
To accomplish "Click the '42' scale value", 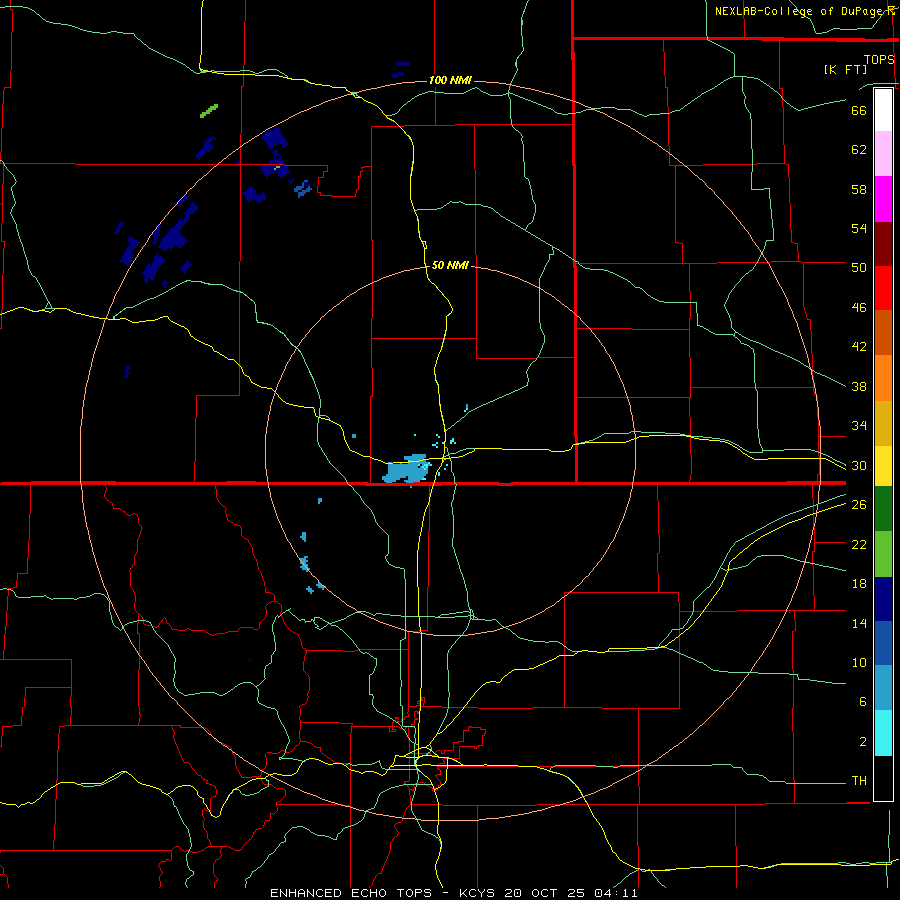I will [x=859, y=347].
